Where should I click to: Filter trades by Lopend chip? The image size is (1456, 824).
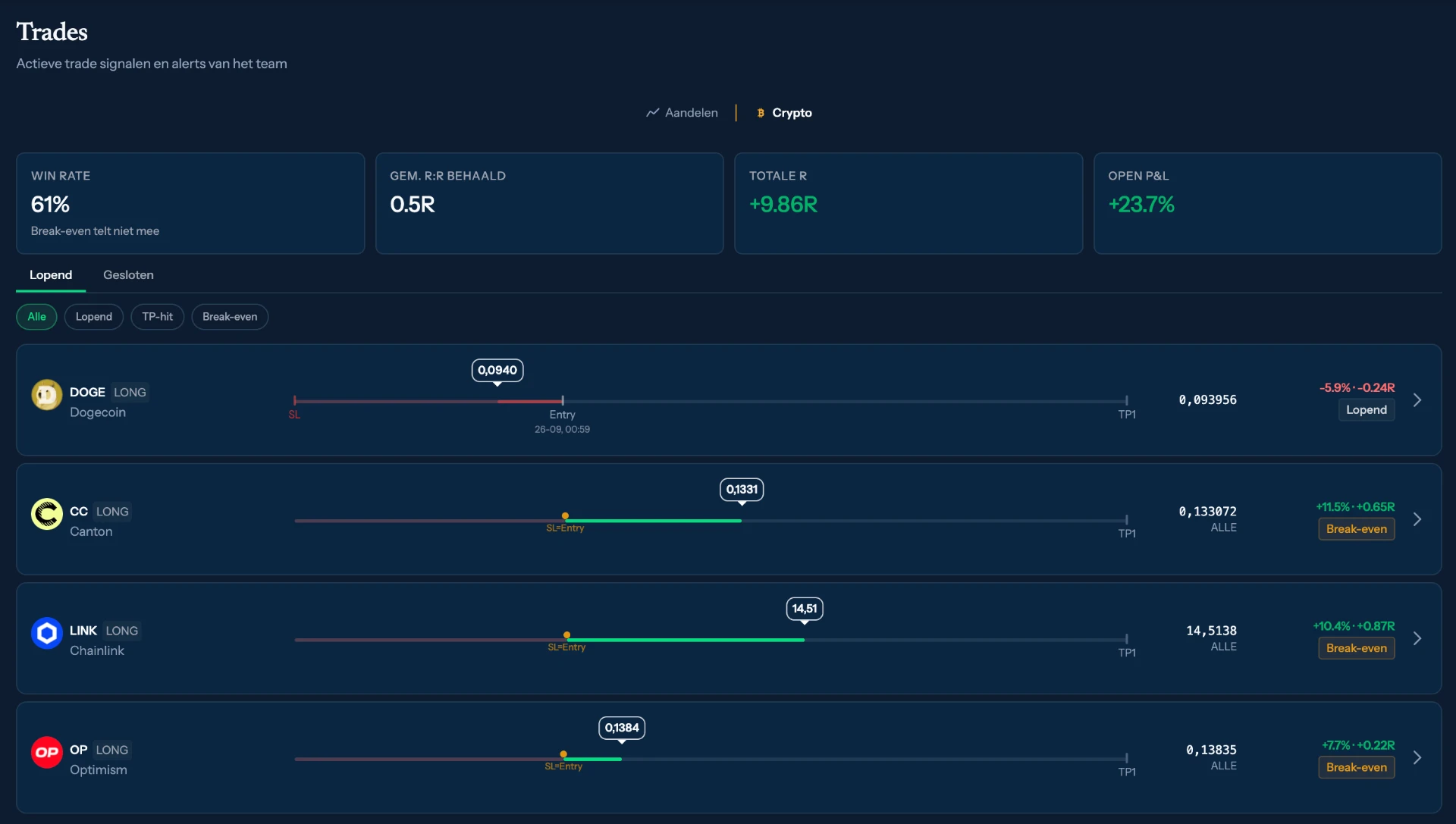pyautogui.click(x=94, y=317)
